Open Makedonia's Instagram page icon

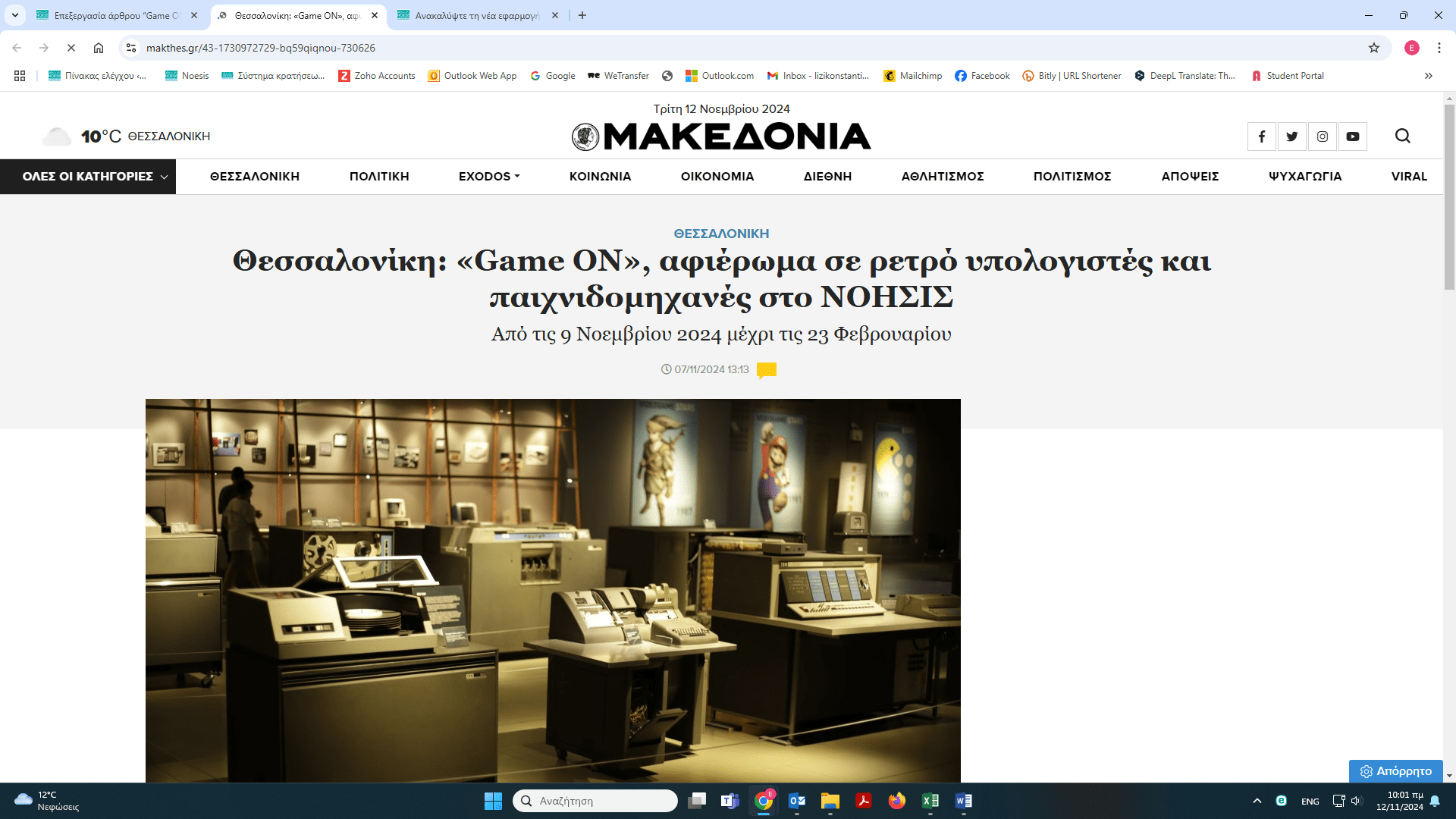click(1323, 136)
